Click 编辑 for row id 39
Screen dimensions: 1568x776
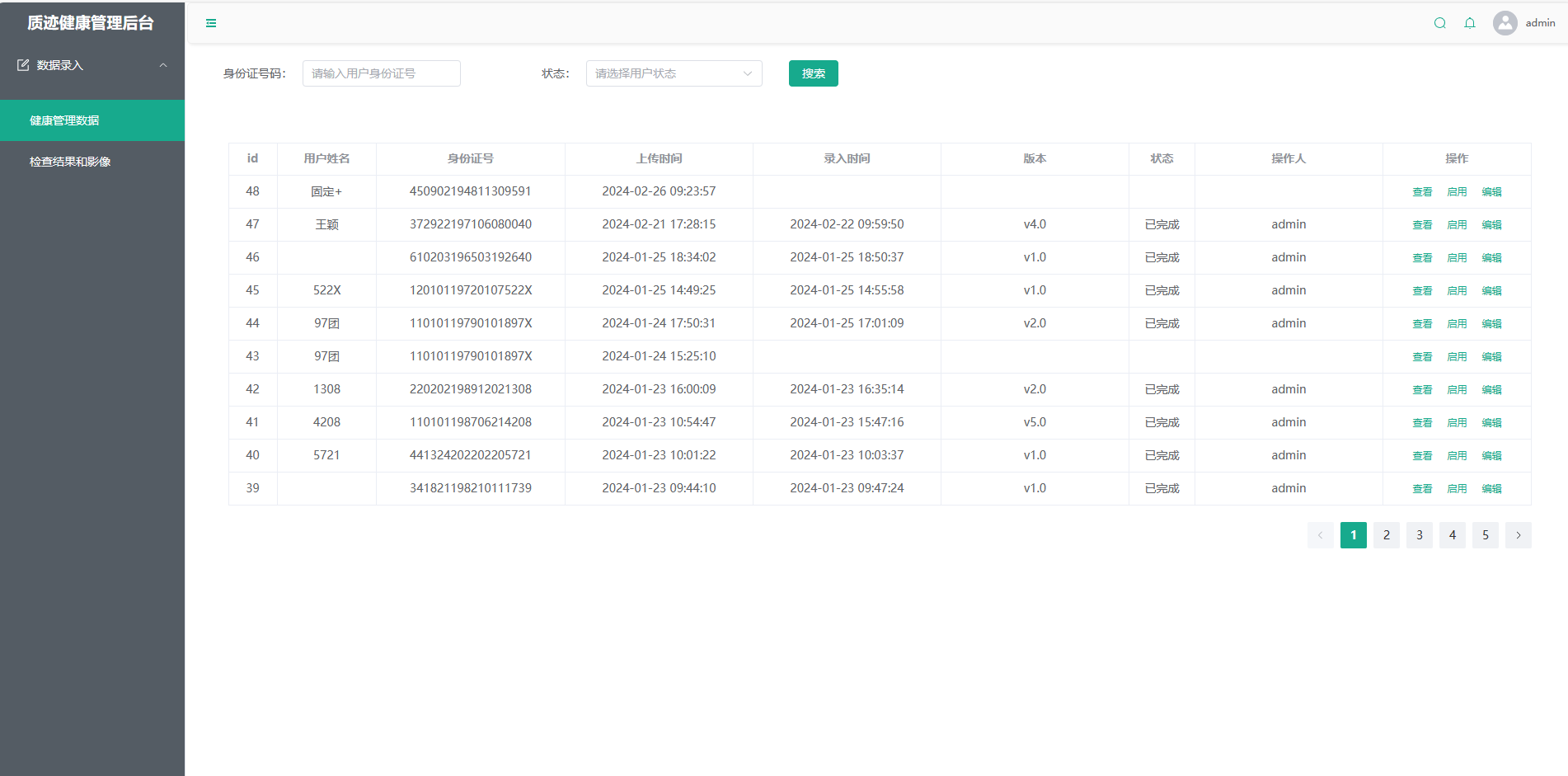pyautogui.click(x=1491, y=489)
